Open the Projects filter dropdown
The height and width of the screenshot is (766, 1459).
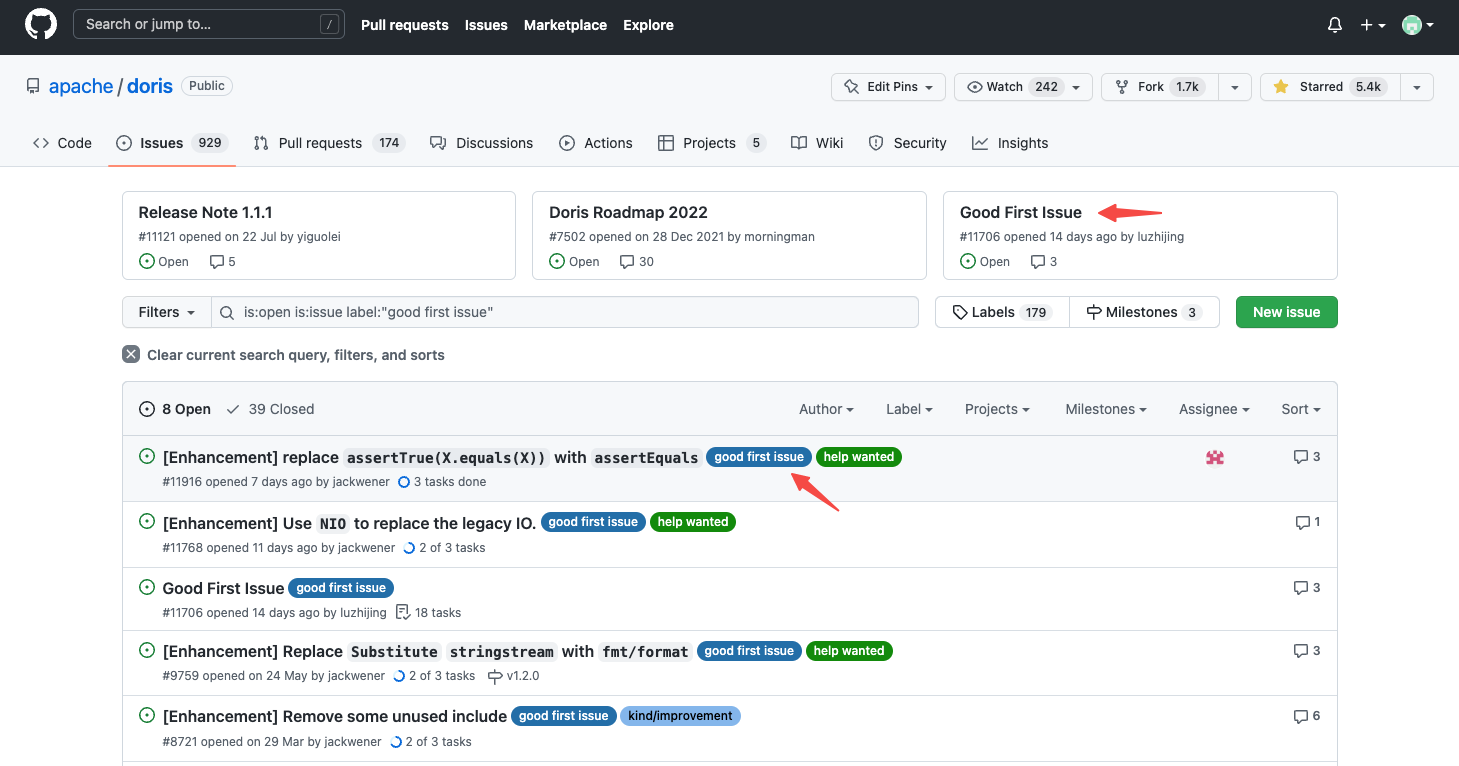click(x=997, y=409)
